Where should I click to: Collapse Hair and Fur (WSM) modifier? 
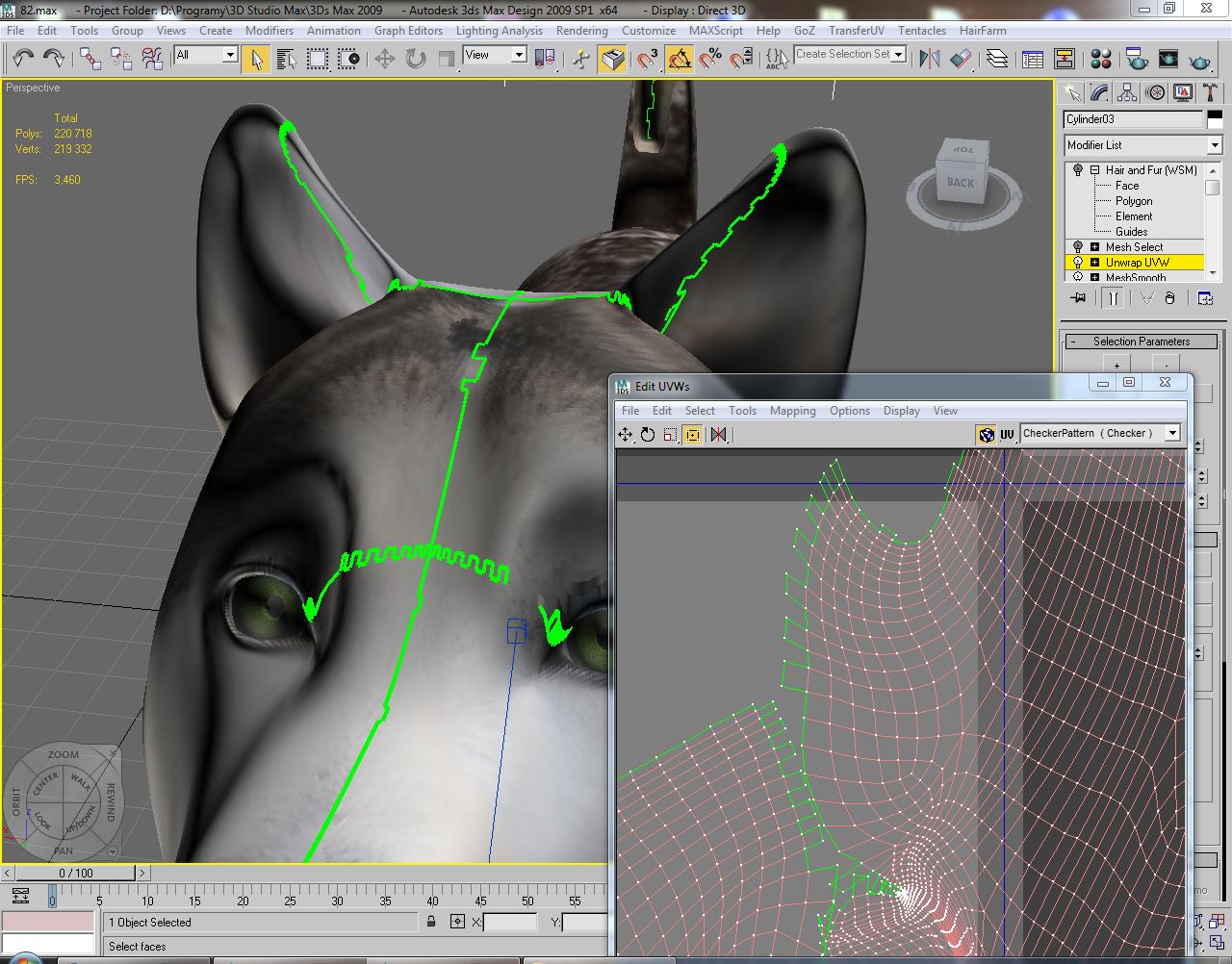1094,170
